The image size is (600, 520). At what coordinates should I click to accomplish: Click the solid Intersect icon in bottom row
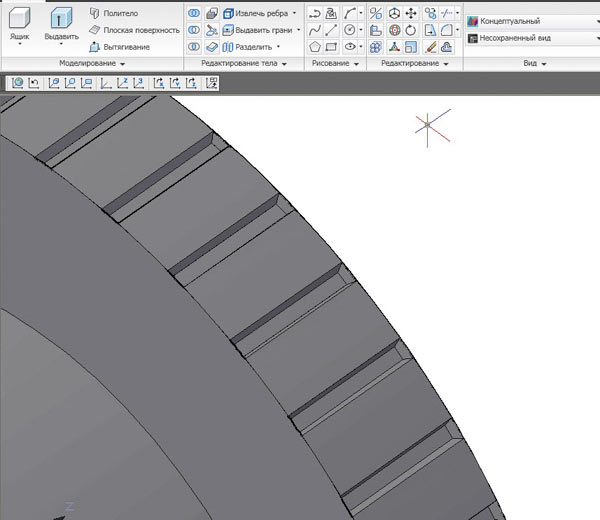click(x=194, y=47)
